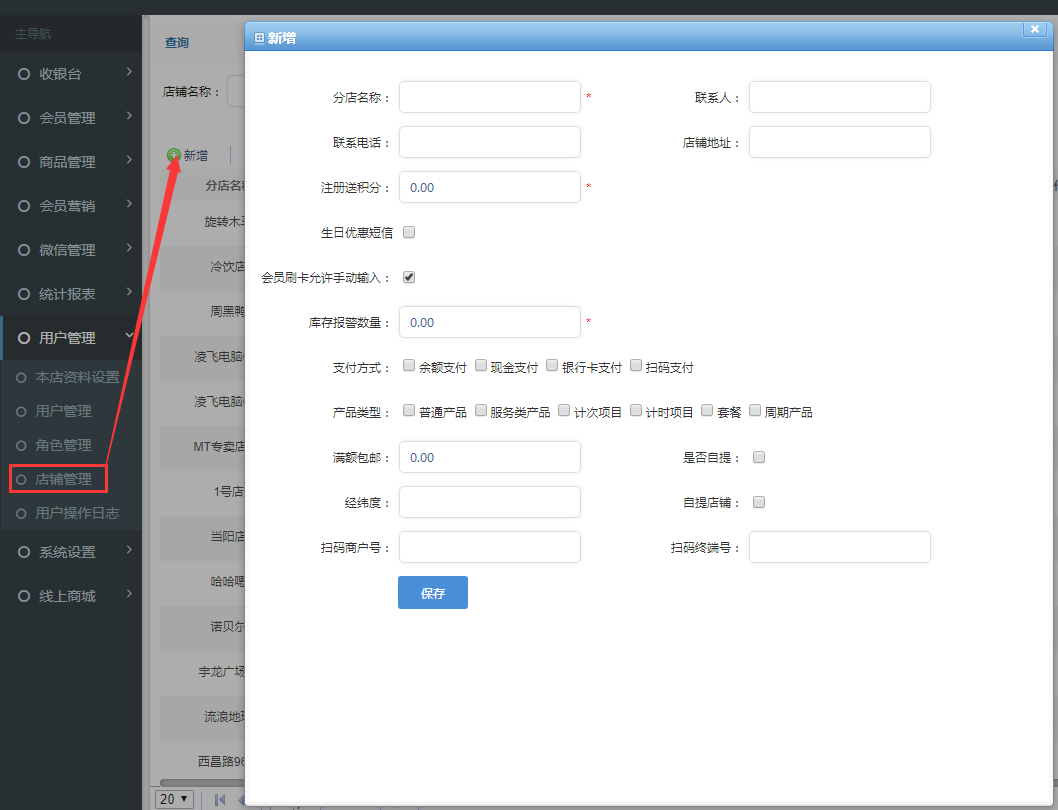1058x810 pixels.
Task: Focus the 扫码商户号 input field
Action: click(x=490, y=547)
